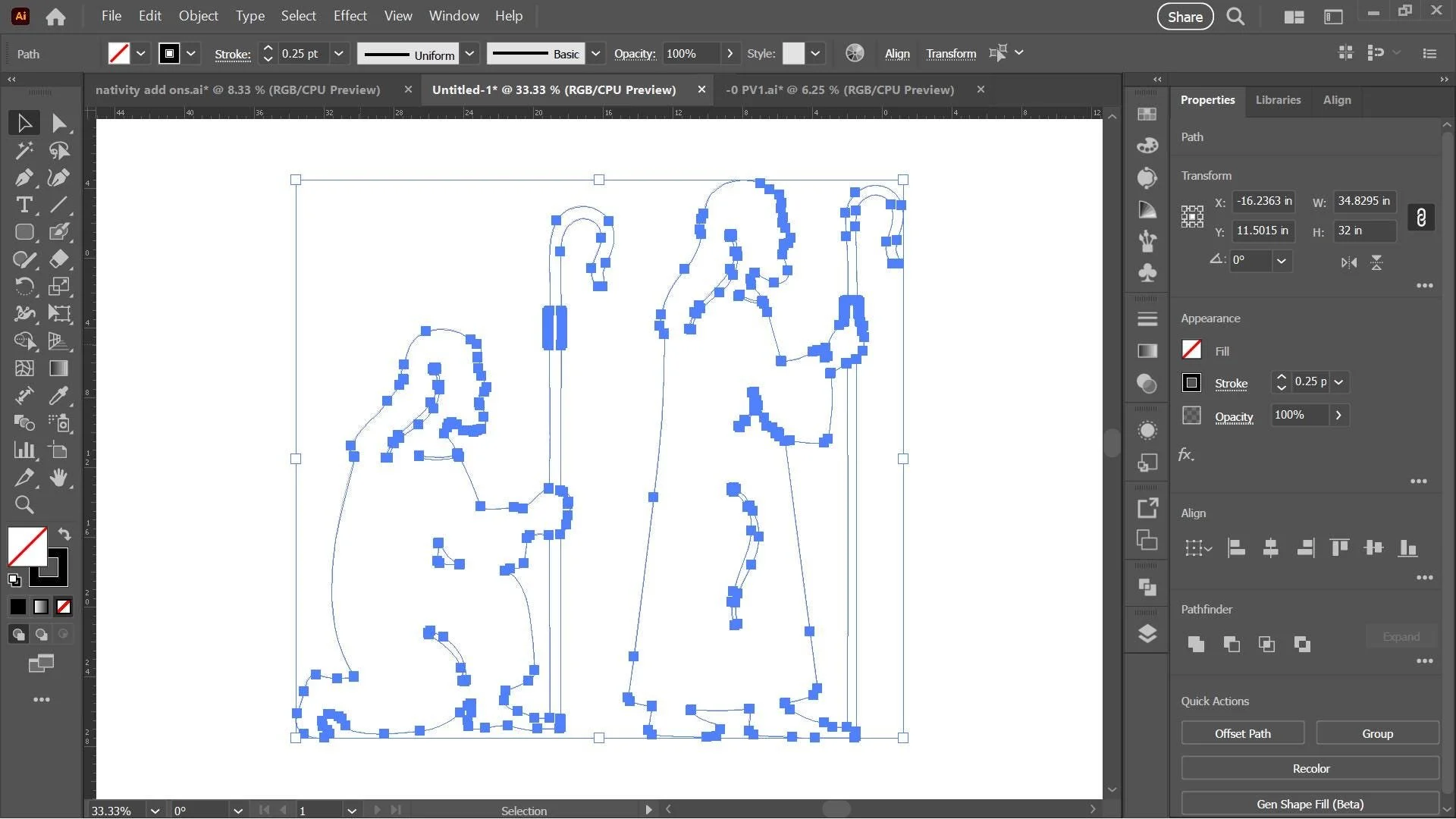The height and width of the screenshot is (819, 1456).
Task: Select the Pen tool
Action: click(x=24, y=177)
